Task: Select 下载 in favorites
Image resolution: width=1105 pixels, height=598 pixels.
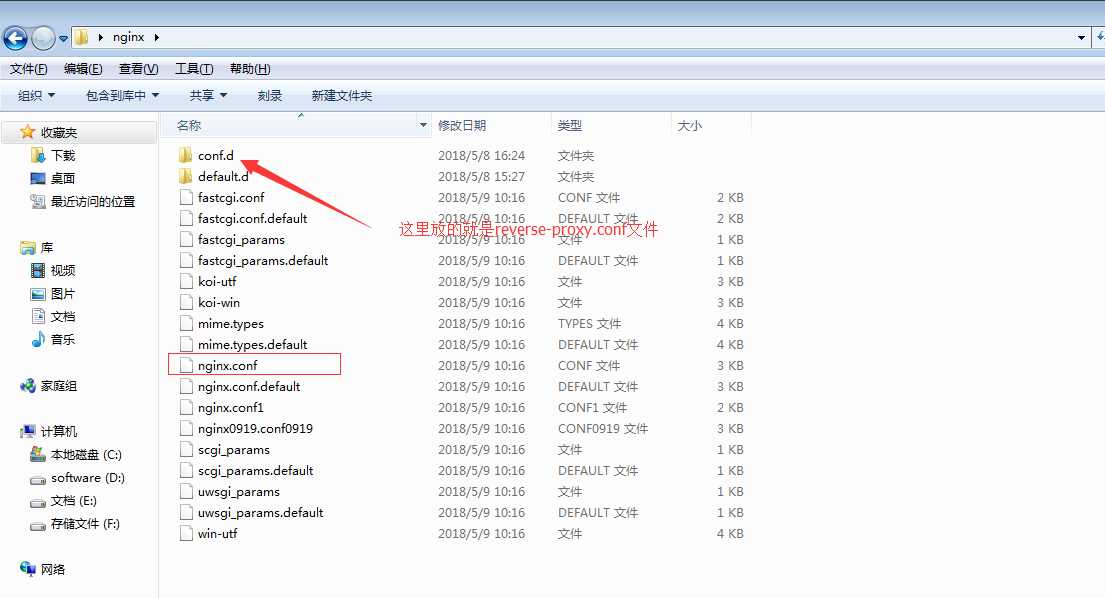Action: point(63,155)
